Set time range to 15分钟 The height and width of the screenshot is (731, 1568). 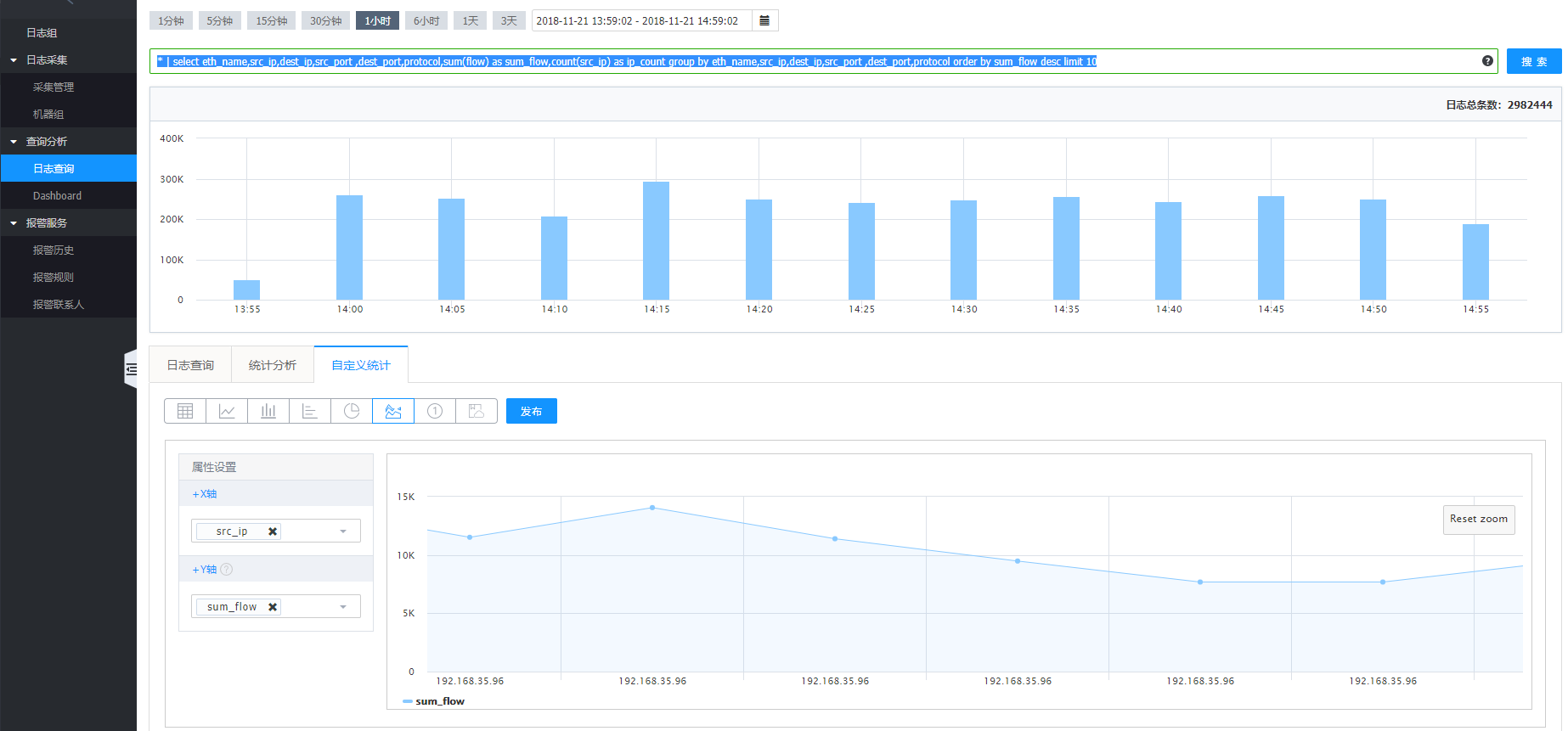(272, 20)
